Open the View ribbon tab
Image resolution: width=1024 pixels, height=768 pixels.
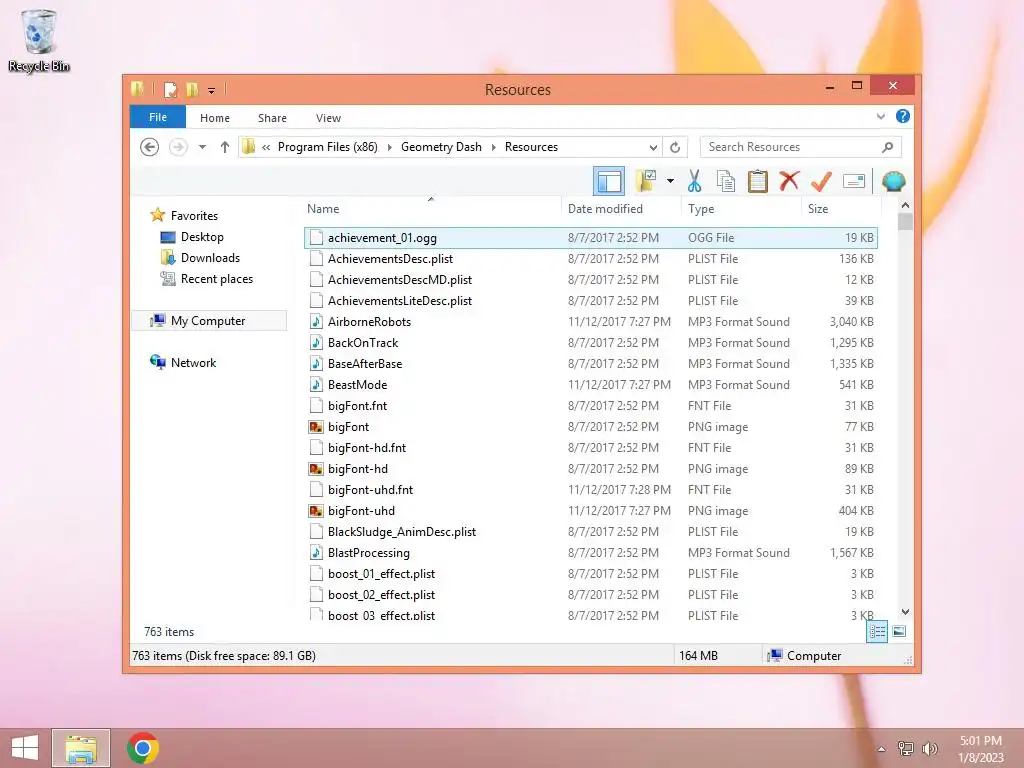(x=328, y=118)
